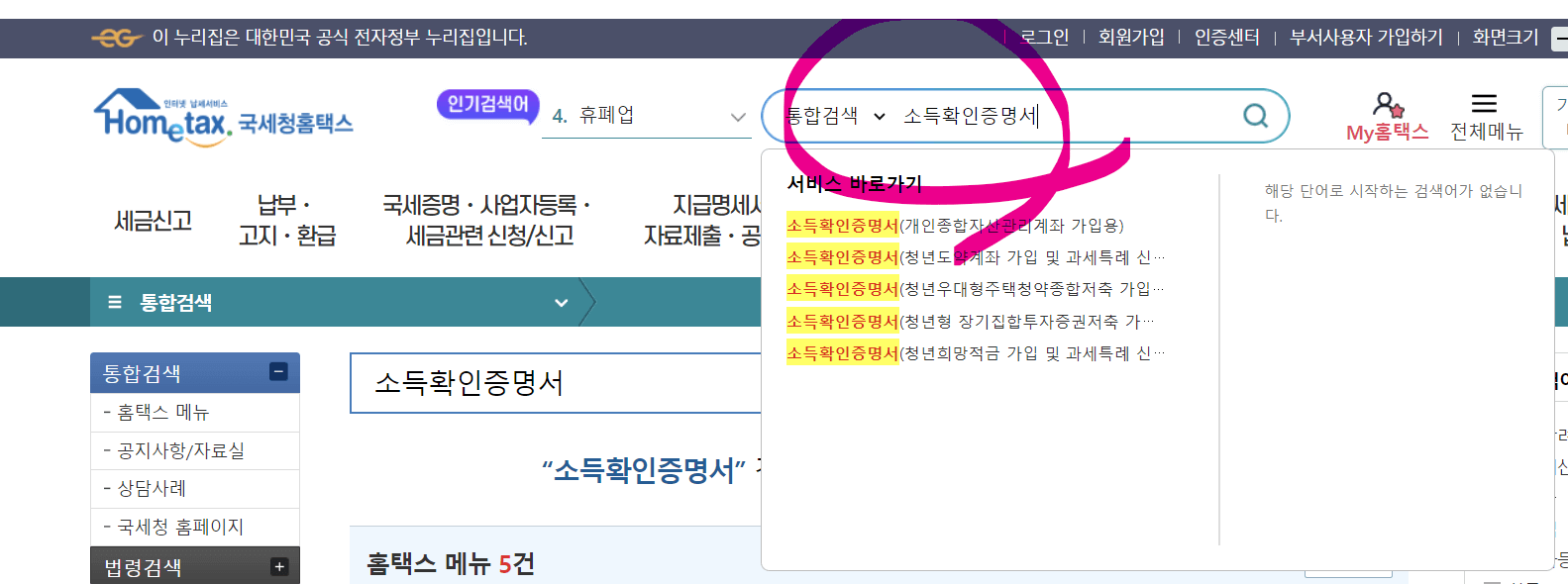Select 소득확인증명서(청년희망적금 가입 및 과세특례) suggestion
Screen dimensions: 1568x584
976,353
